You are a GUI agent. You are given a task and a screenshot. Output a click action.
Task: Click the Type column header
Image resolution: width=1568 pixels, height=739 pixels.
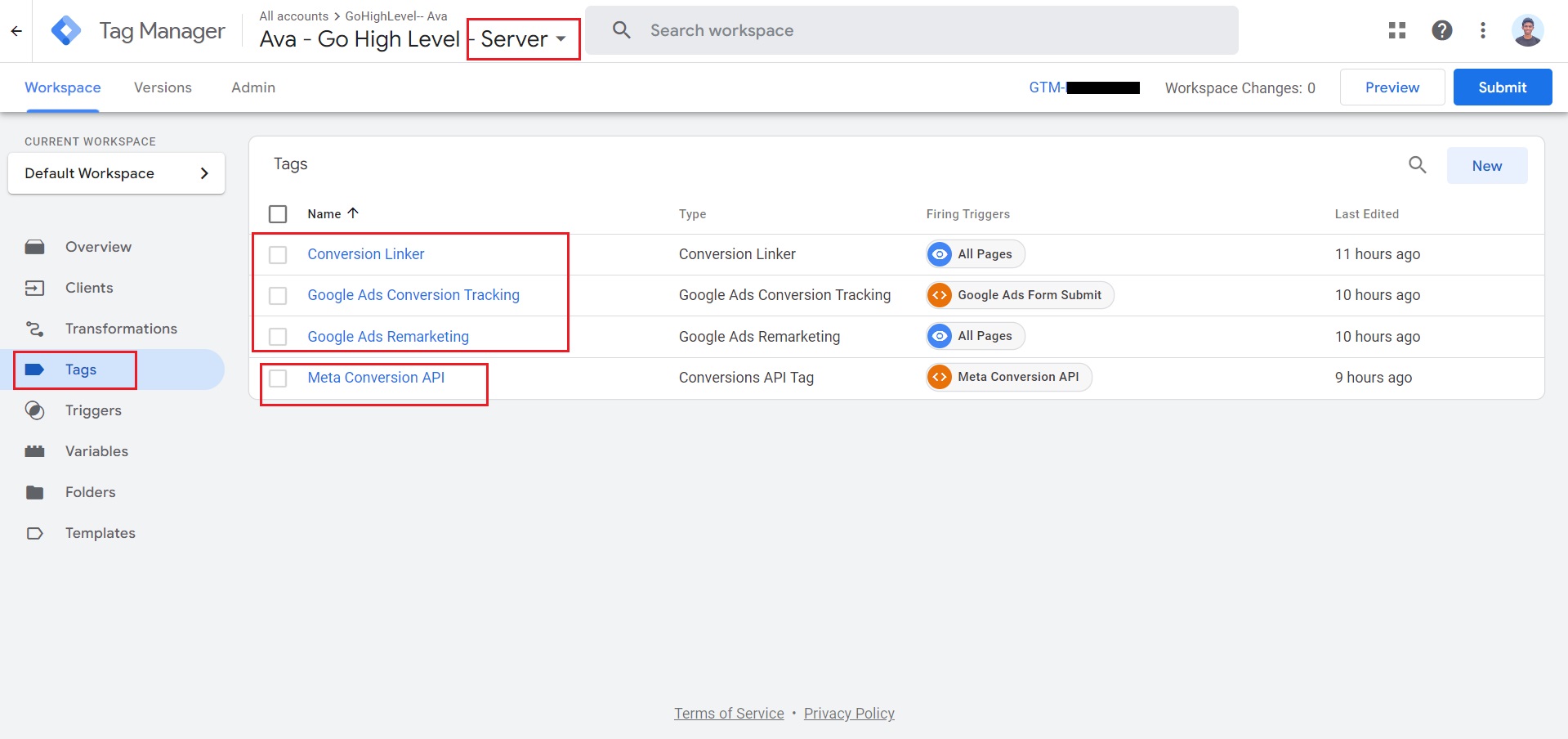pos(692,214)
